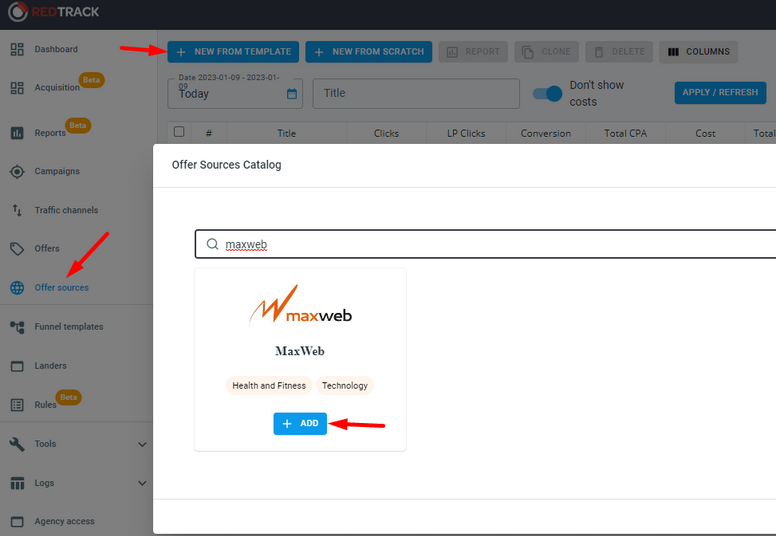
Task: Click the Agency access icon
Action: tap(17, 521)
